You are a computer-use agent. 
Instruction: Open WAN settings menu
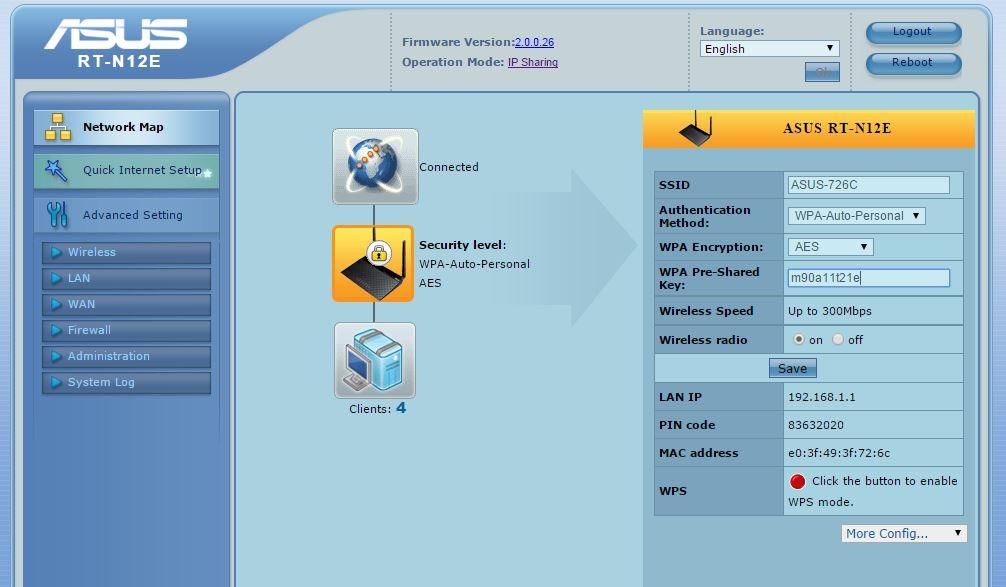point(126,304)
